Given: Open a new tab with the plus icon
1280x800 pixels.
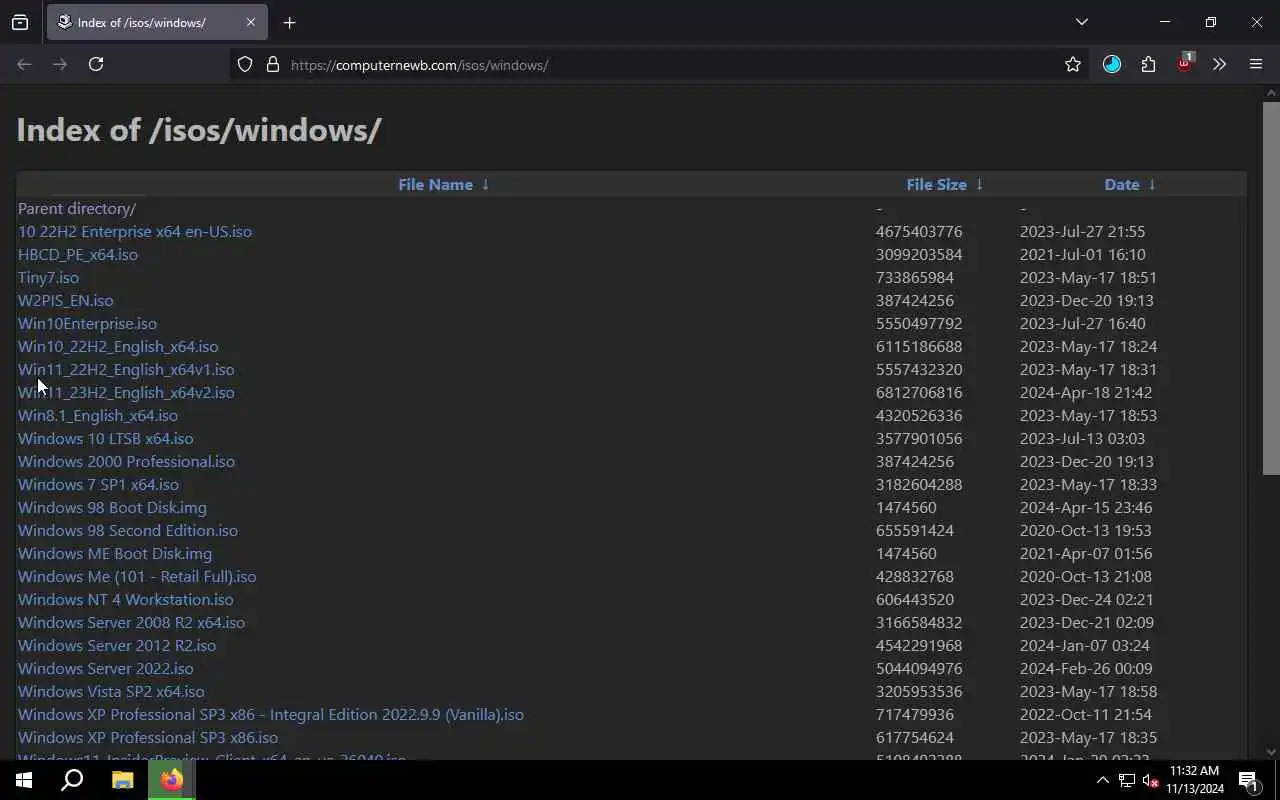Looking at the screenshot, I should [x=289, y=22].
